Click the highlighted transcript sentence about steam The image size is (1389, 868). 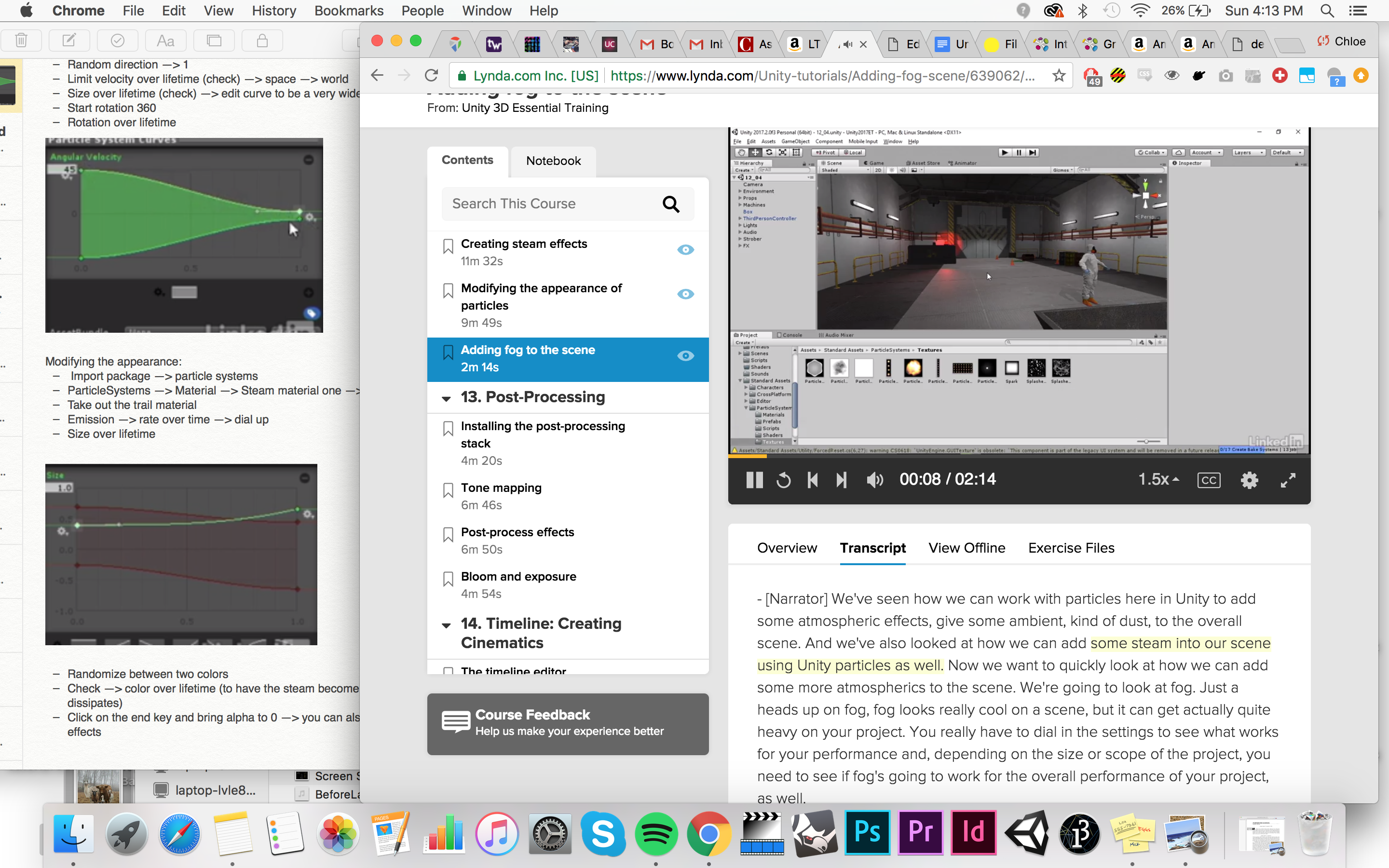pos(1014,654)
